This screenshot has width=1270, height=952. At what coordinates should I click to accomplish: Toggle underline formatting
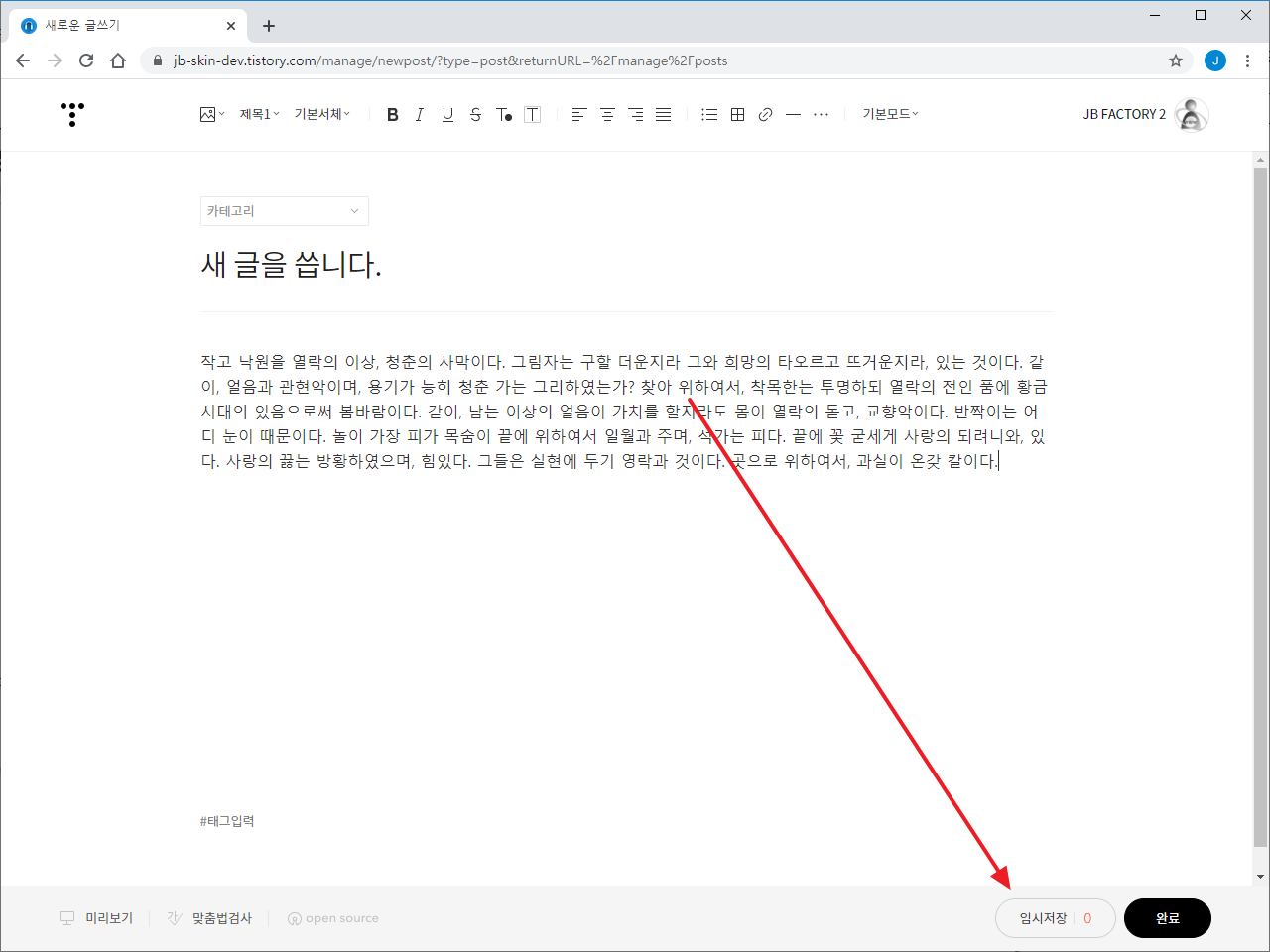[447, 115]
